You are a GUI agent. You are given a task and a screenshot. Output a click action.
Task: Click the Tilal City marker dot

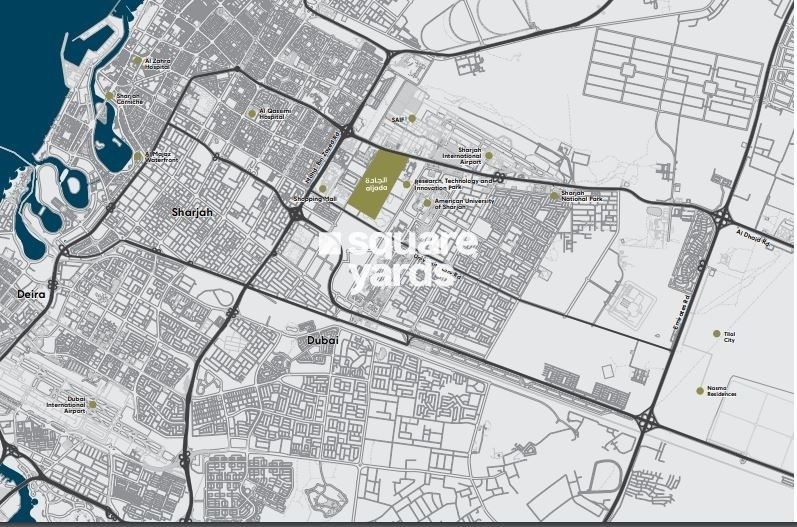[716, 334]
